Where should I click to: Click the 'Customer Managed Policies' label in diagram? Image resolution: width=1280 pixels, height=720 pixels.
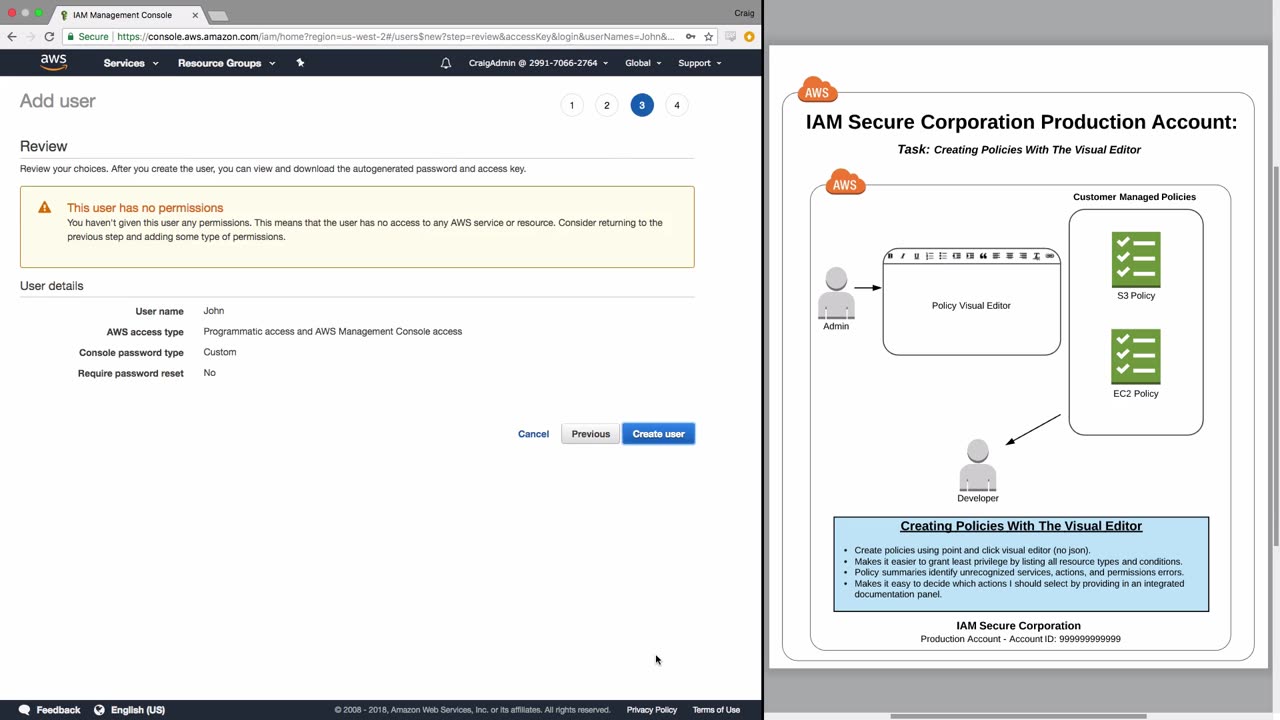[x=1134, y=197]
